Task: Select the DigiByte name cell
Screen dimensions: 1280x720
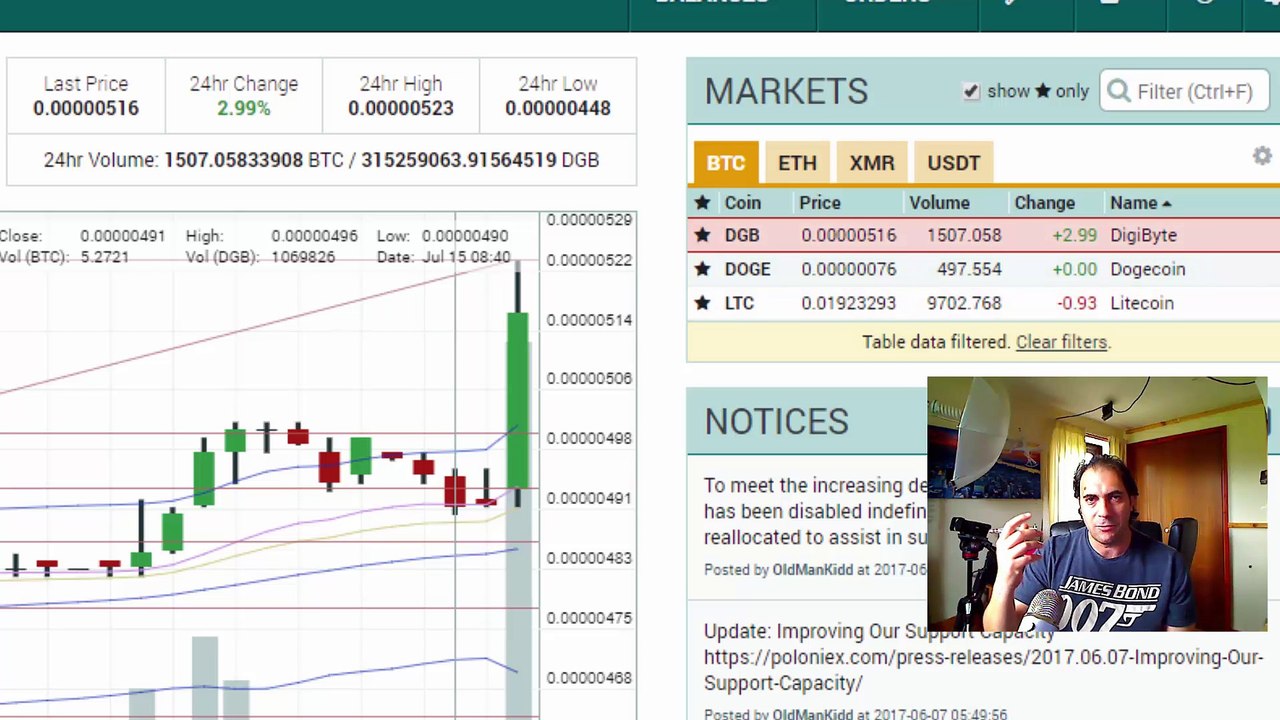Action: coord(1143,235)
